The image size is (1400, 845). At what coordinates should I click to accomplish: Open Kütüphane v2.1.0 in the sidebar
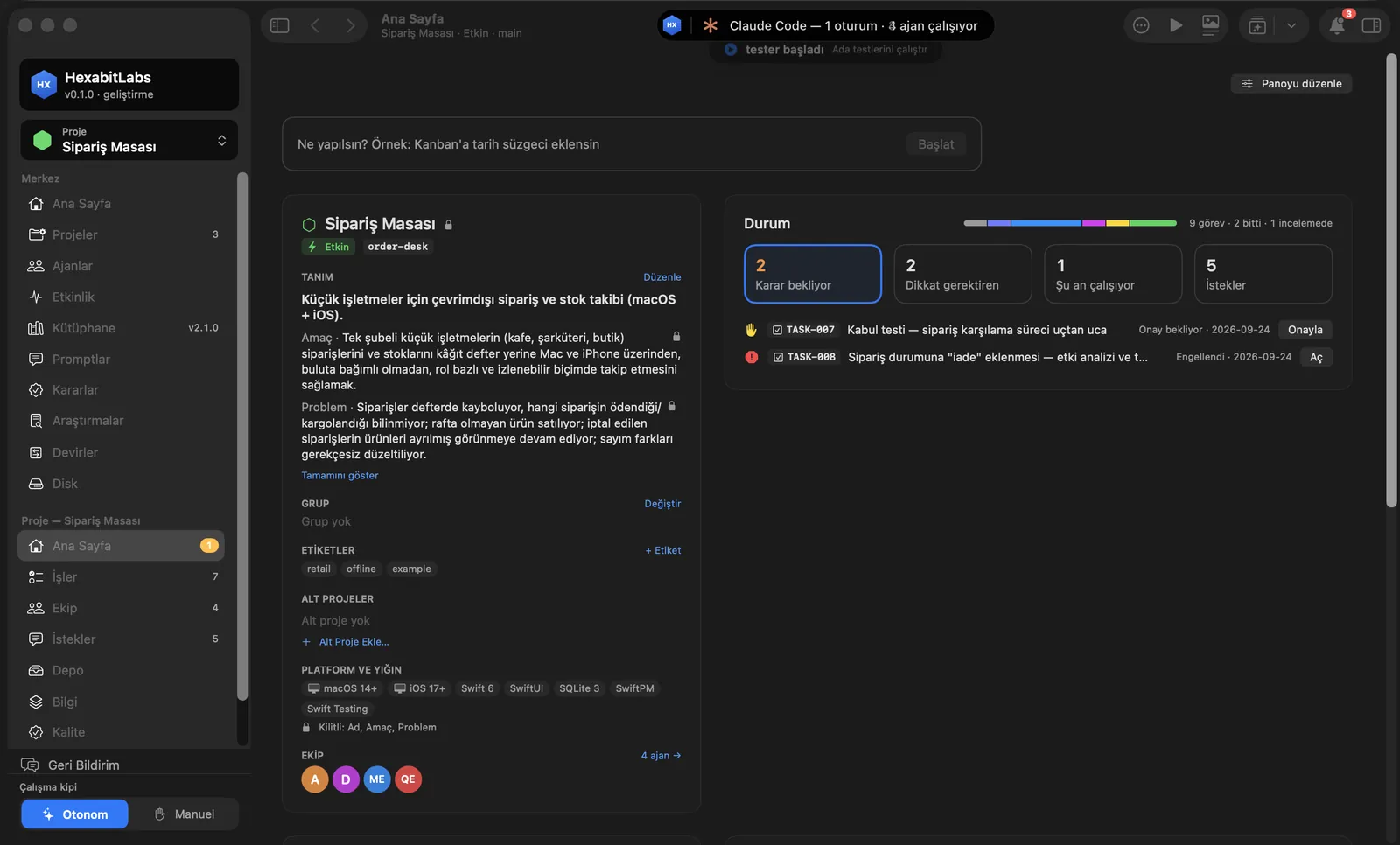coord(121,328)
